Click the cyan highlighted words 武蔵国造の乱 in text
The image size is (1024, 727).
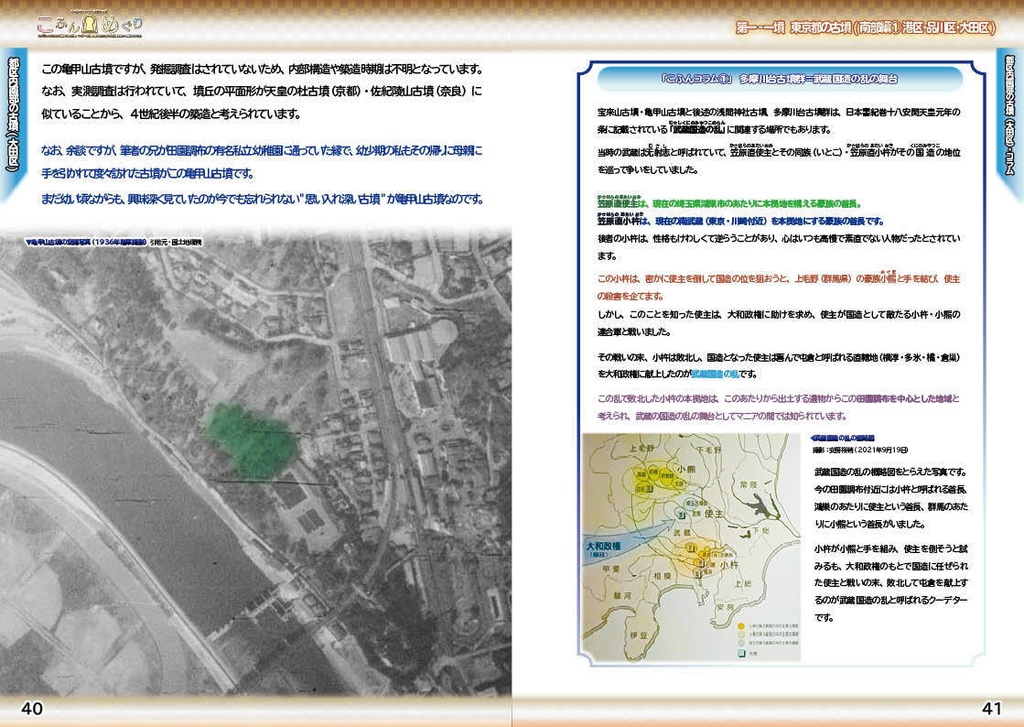(x=715, y=374)
